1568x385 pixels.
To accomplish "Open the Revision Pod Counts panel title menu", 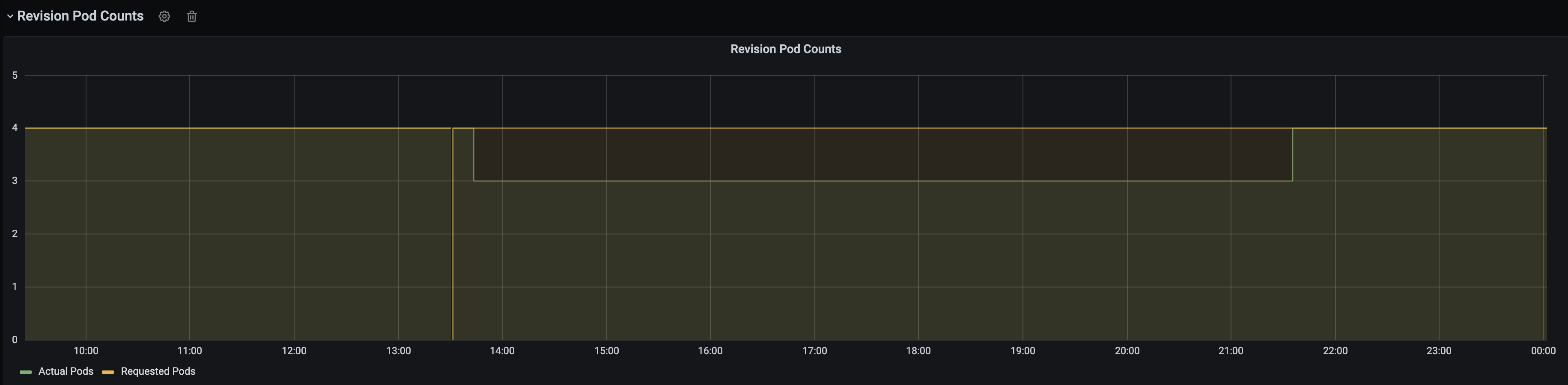I will click(786, 49).
